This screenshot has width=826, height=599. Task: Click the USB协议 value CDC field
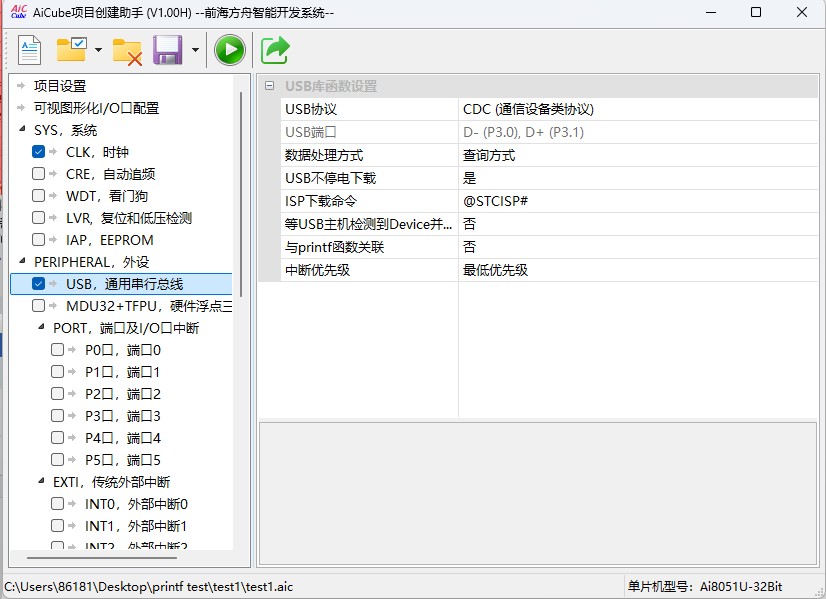(x=636, y=109)
